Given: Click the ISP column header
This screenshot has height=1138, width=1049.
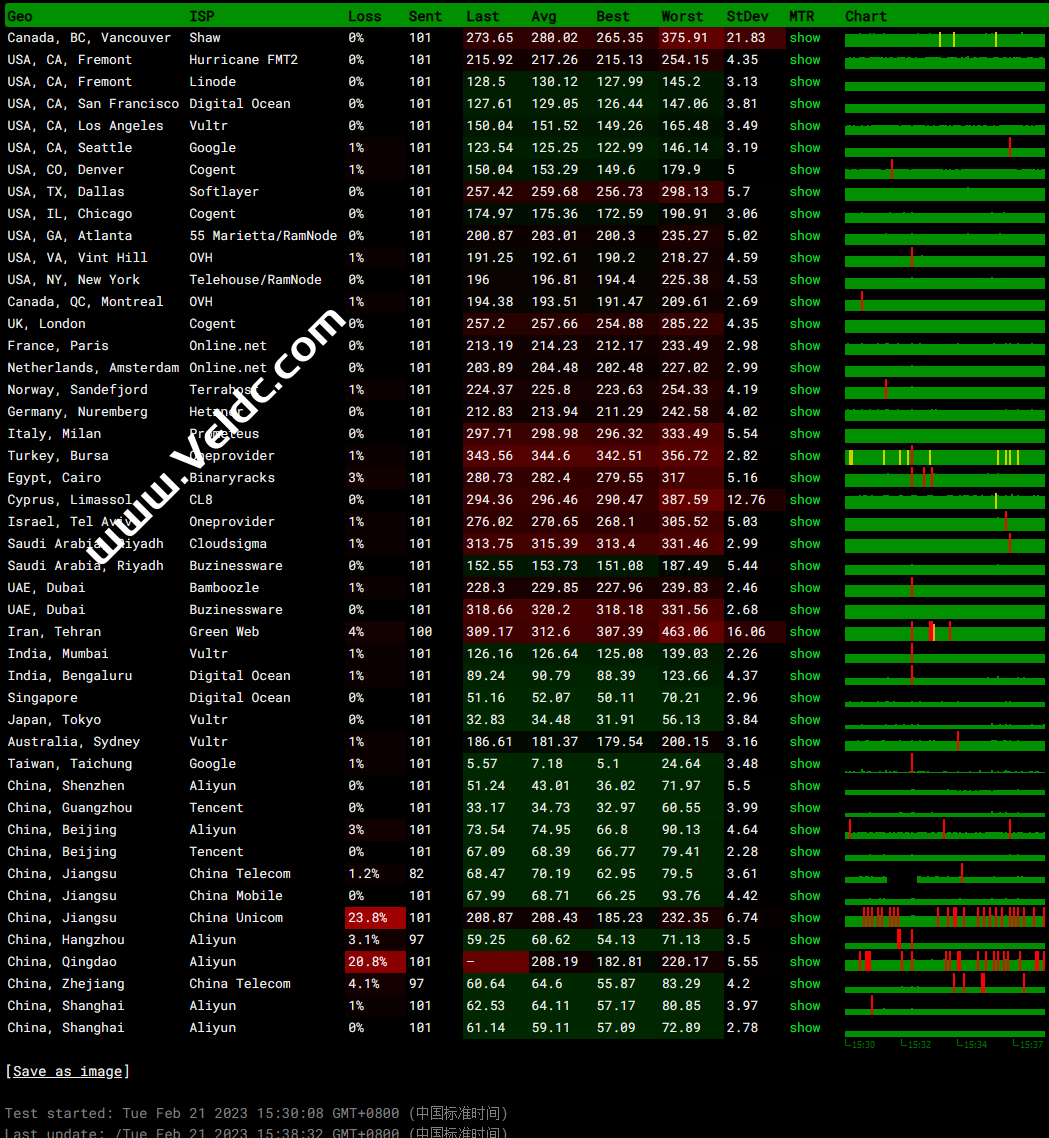Looking at the screenshot, I should (x=201, y=16).
